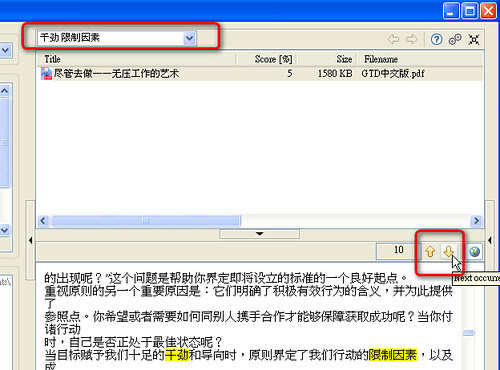500x370 pixels.
Task: Click the PDF icon of the result row
Action: (46, 73)
